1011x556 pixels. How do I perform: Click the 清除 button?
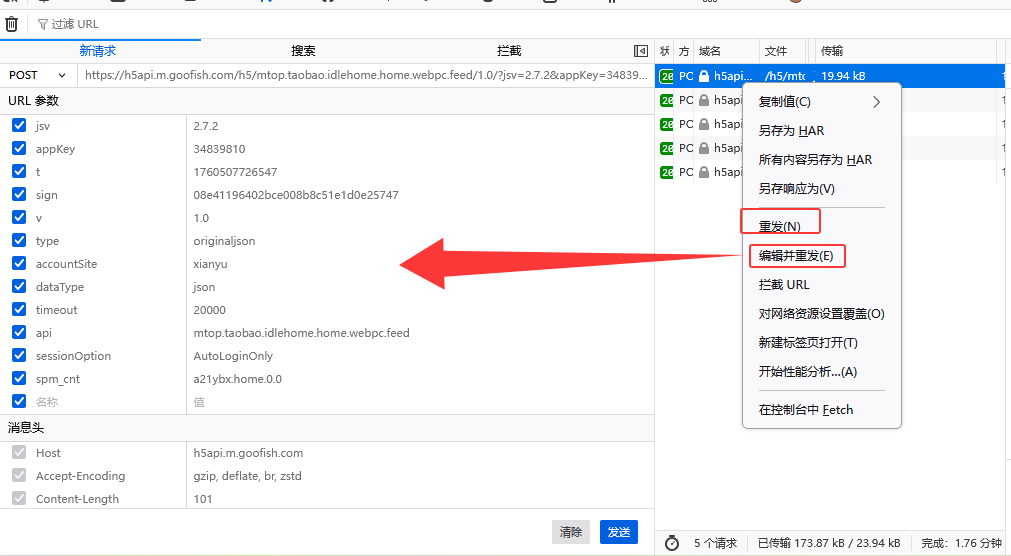click(x=570, y=532)
